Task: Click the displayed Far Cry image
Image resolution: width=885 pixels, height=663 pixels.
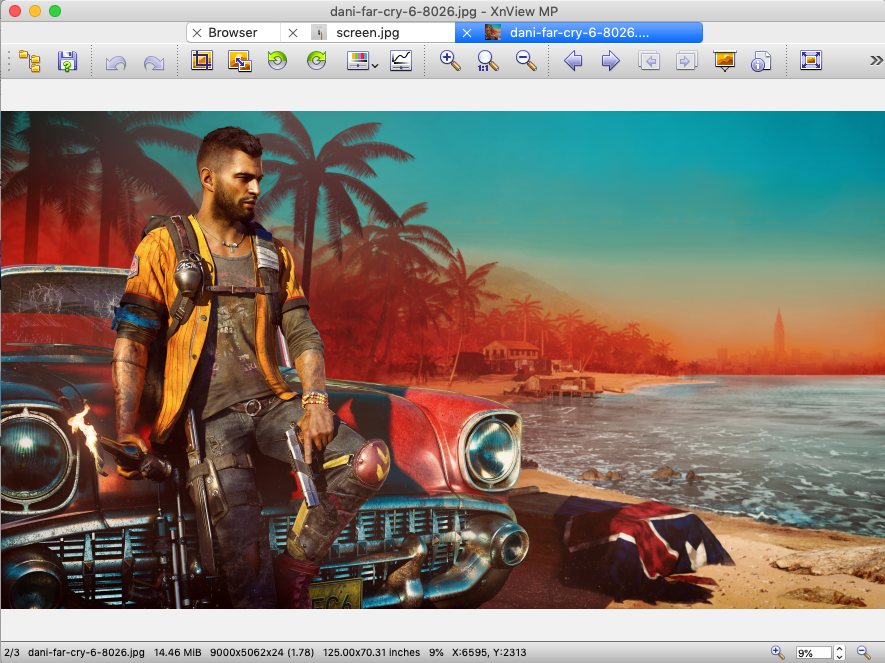Action: tap(442, 360)
